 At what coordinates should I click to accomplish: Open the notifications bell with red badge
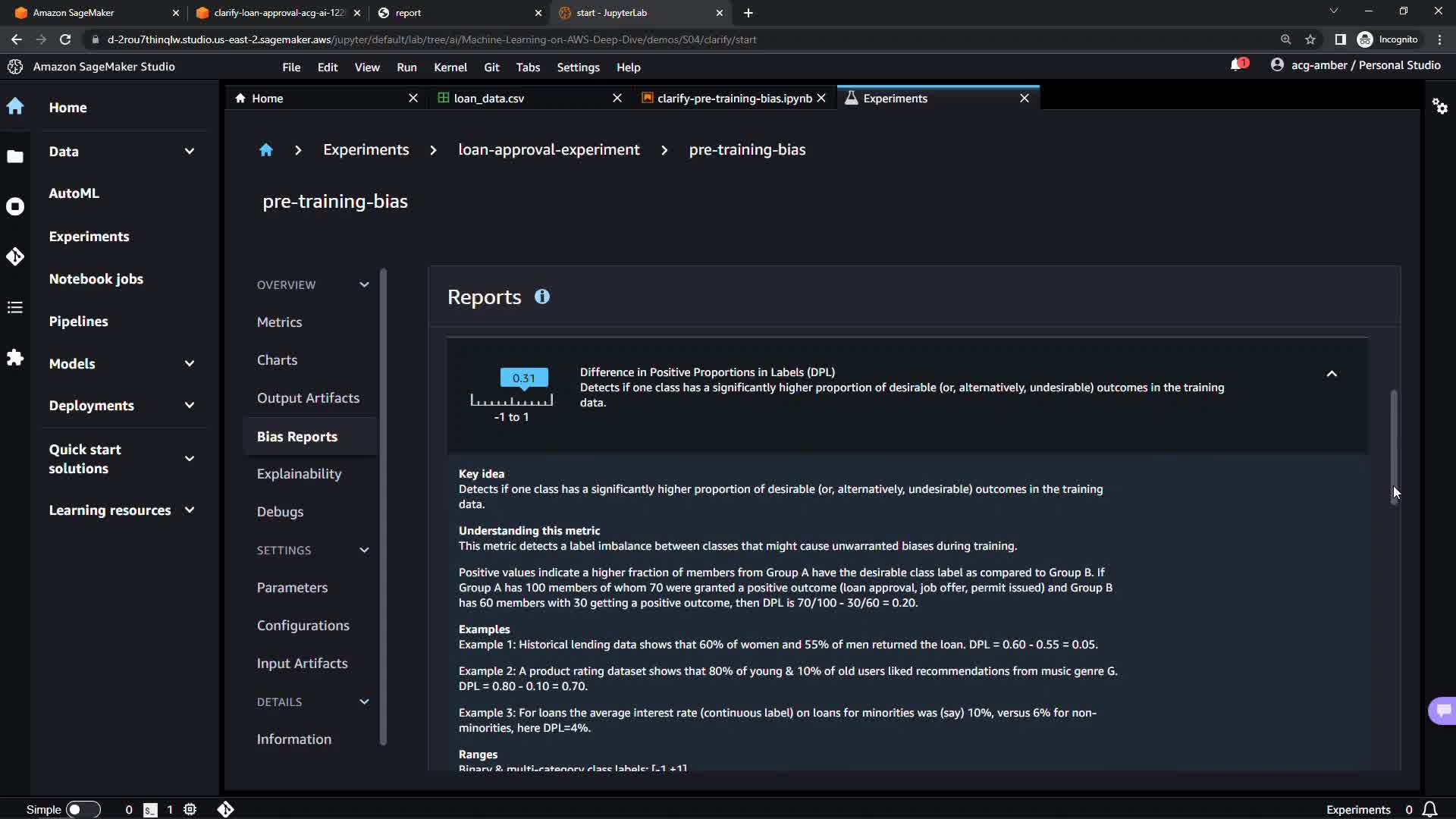1238,65
